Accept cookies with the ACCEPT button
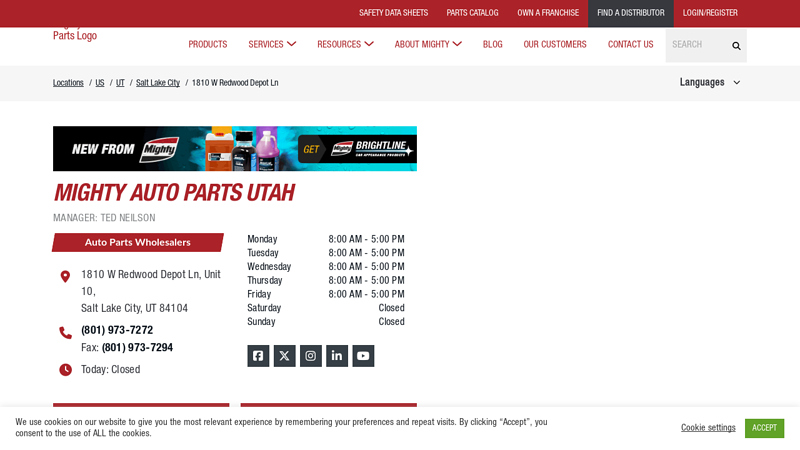 tap(764, 428)
